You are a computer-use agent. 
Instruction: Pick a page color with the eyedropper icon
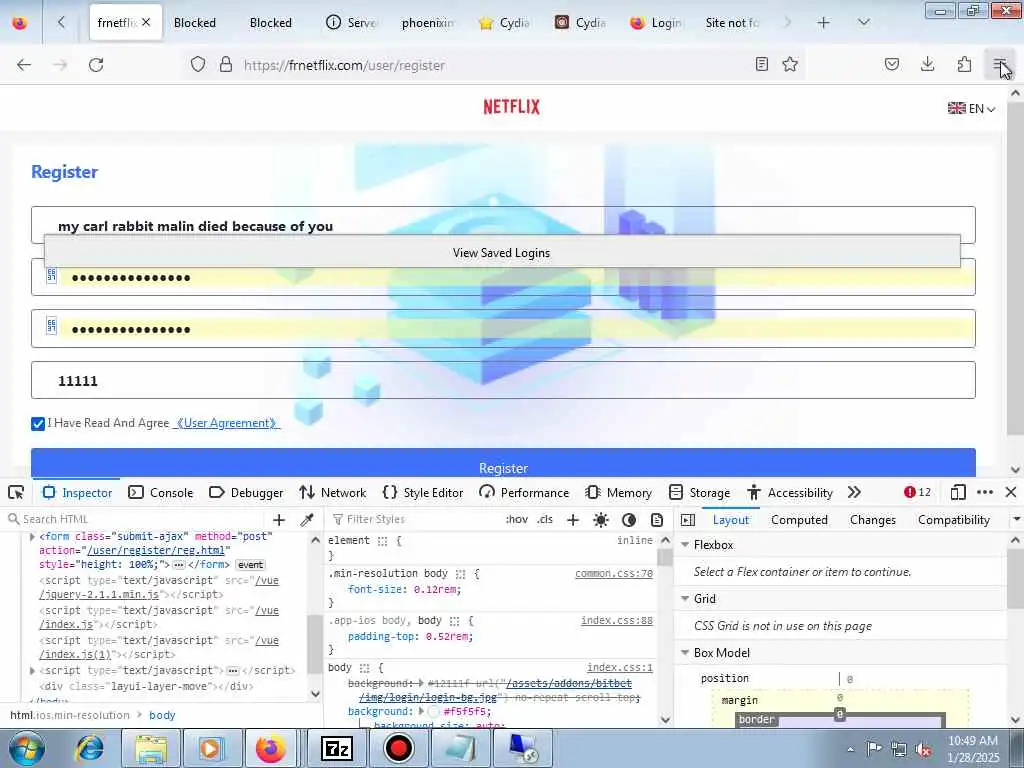[x=306, y=520]
